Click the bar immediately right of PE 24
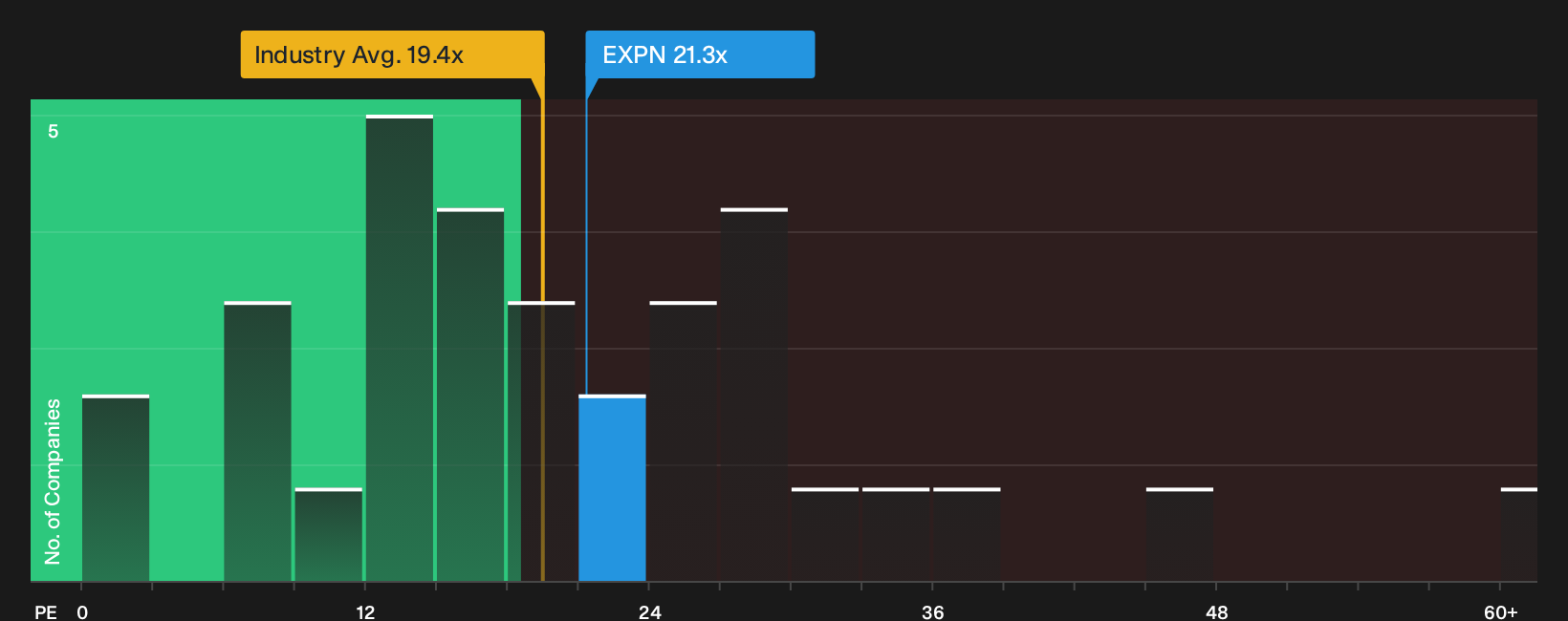 (x=684, y=441)
